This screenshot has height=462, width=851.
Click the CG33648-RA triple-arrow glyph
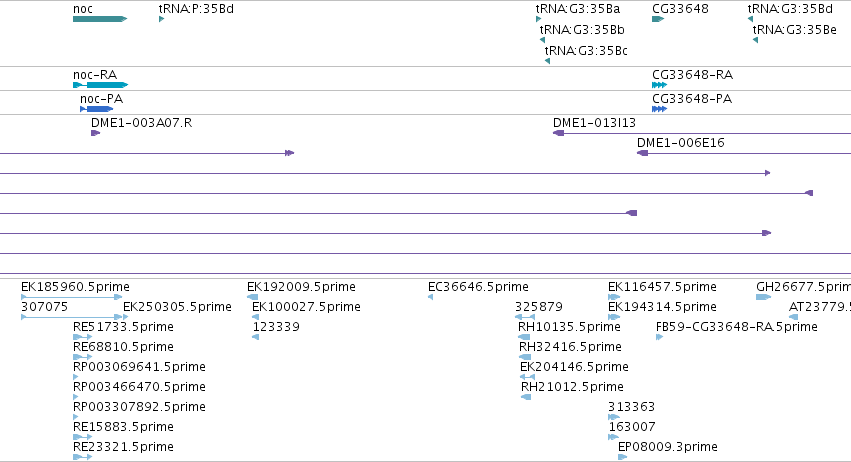pyautogui.click(x=659, y=85)
